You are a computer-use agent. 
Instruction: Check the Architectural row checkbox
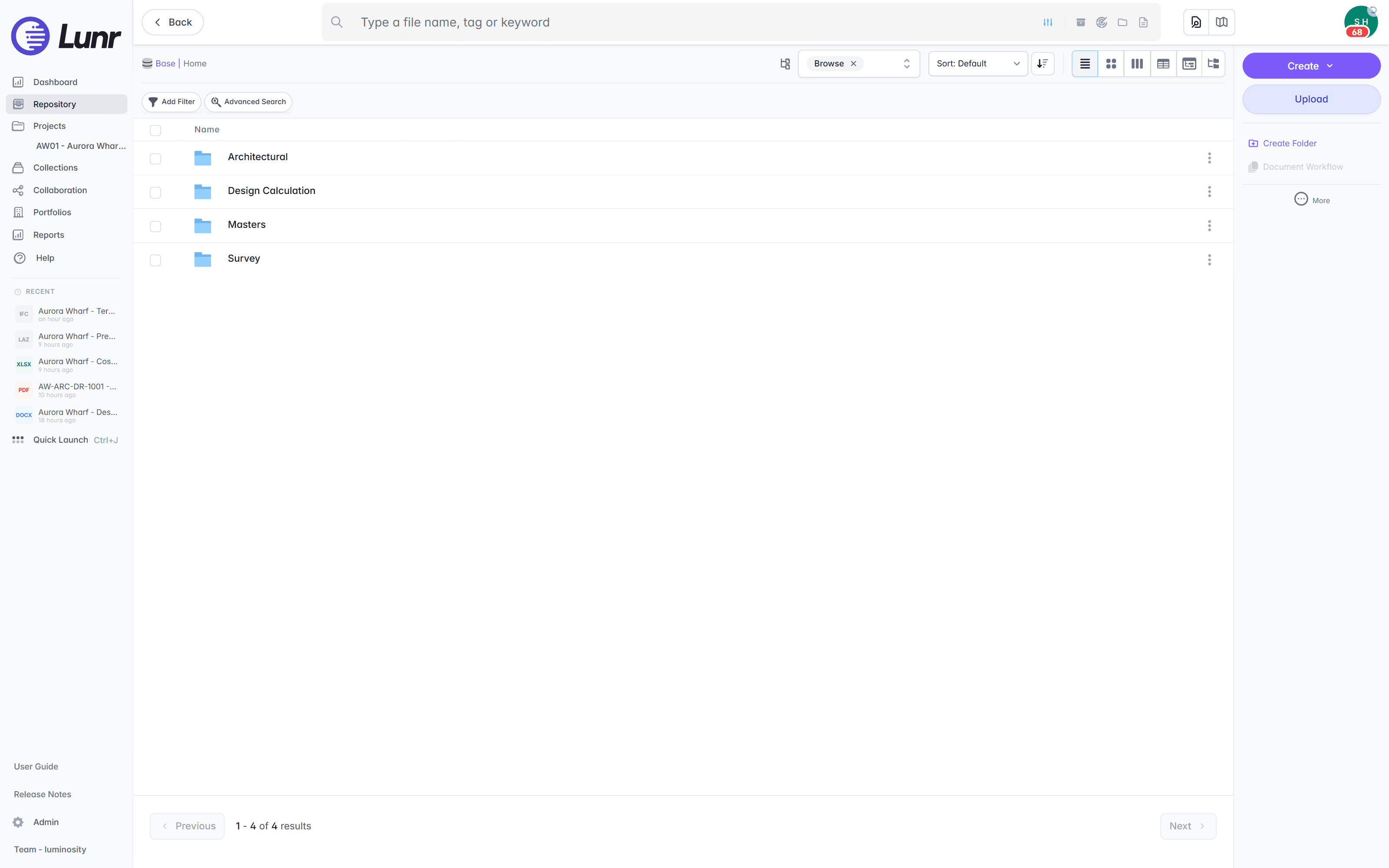(155, 158)
